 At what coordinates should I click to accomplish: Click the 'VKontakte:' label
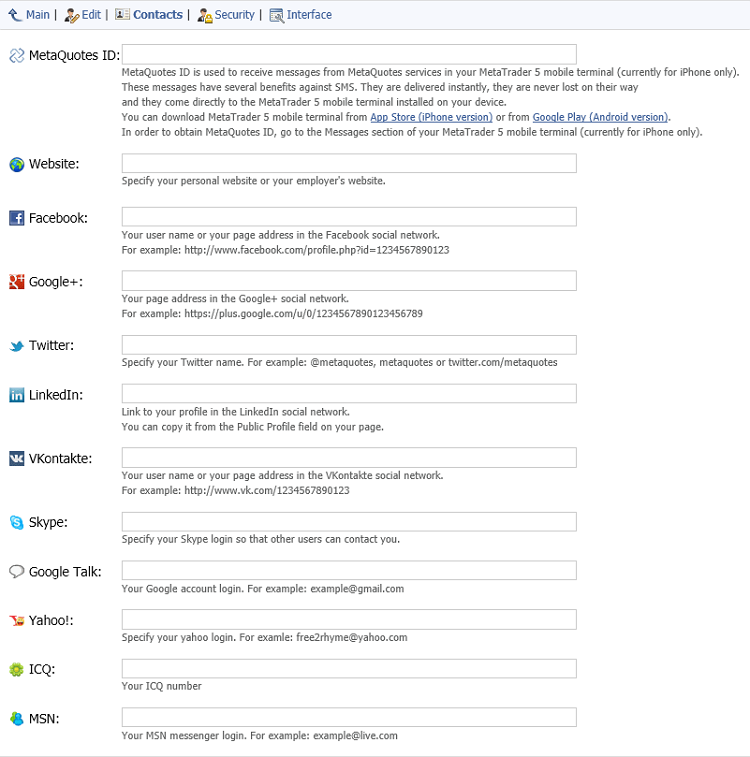60,459
